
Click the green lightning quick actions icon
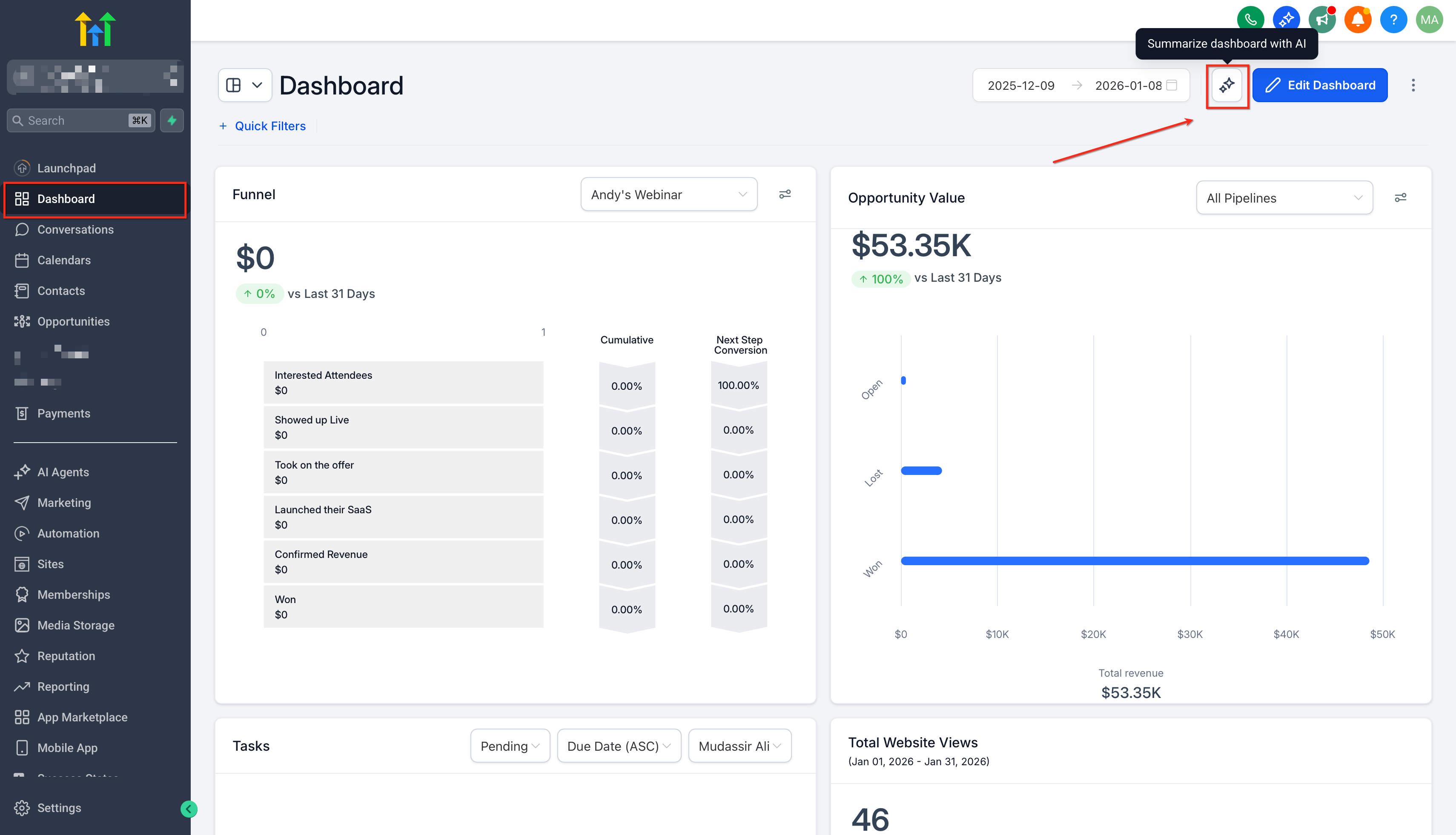pos(172,120)
